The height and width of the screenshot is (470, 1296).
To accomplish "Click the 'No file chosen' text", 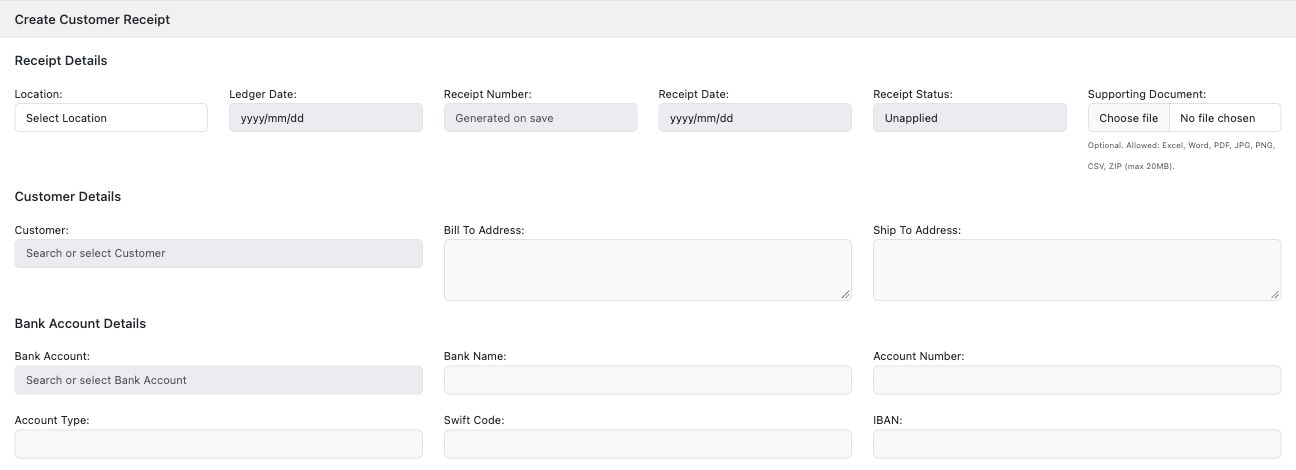I will coord(1217,118).
